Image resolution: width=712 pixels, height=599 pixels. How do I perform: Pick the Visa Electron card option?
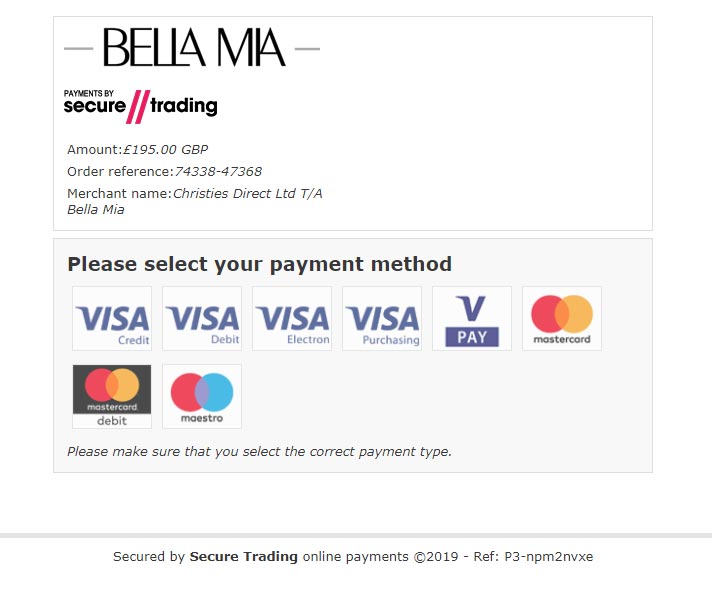coord(292,318)
